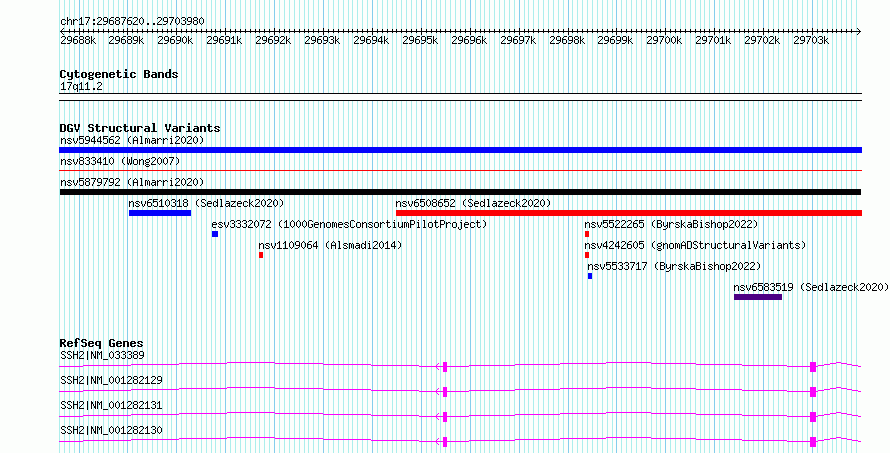Open nsv5944562 (Almarri2020) label
Image resolution: width=890 pixels, height=453 pixels.
[x=132, y=140]
